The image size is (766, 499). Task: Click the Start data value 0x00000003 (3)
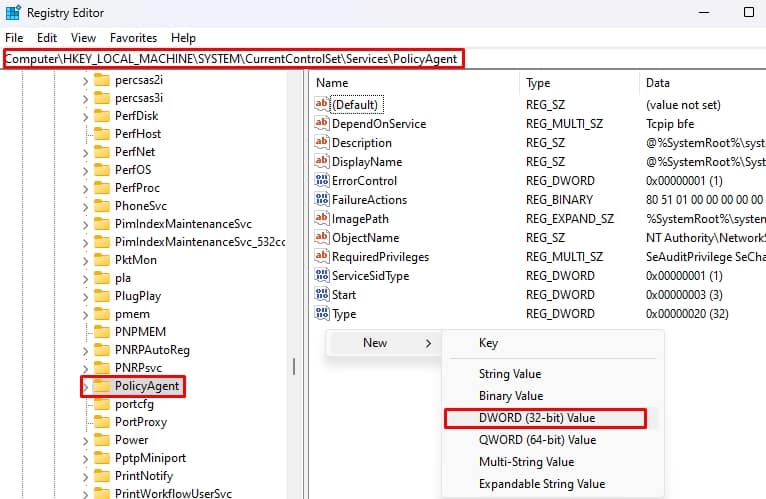point(684,295)
